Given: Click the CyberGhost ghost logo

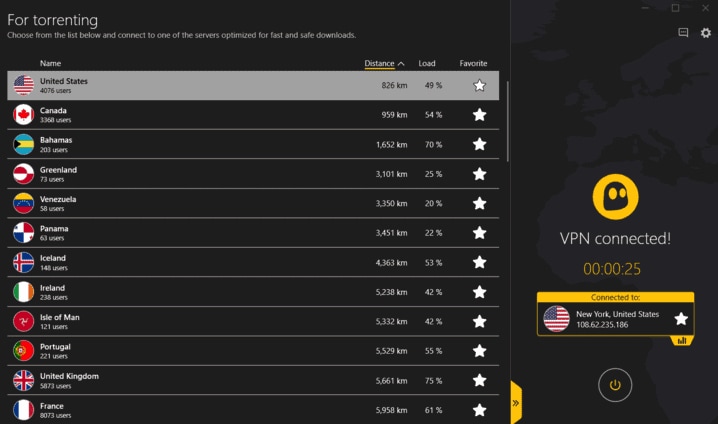Looking at the screenshot, I should point(615,197).
